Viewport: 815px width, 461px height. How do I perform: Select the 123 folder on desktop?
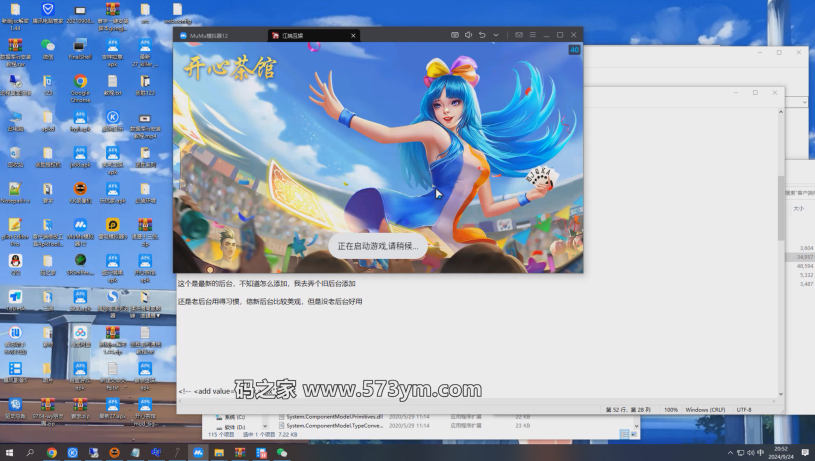coord(48,85)
